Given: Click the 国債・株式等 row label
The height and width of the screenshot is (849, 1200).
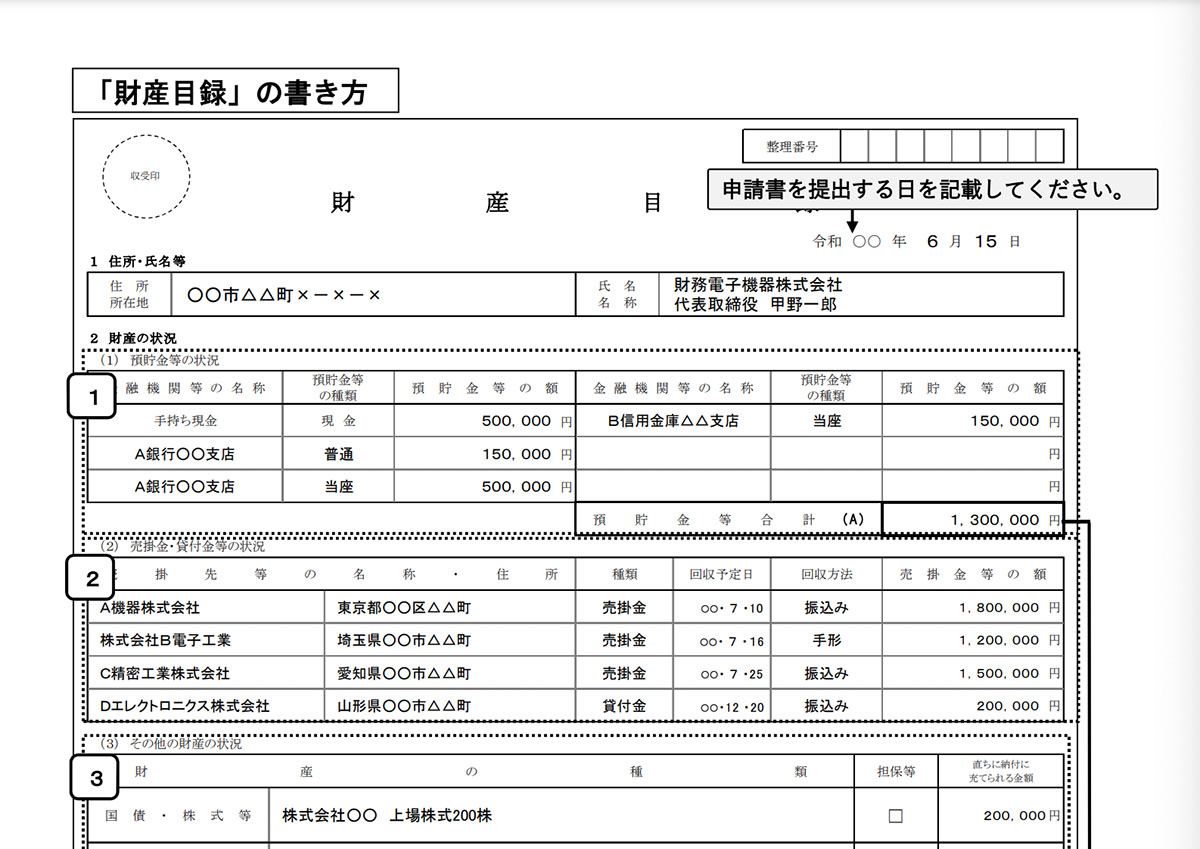Looking at the screenshot, I should (x=178, y=816).
